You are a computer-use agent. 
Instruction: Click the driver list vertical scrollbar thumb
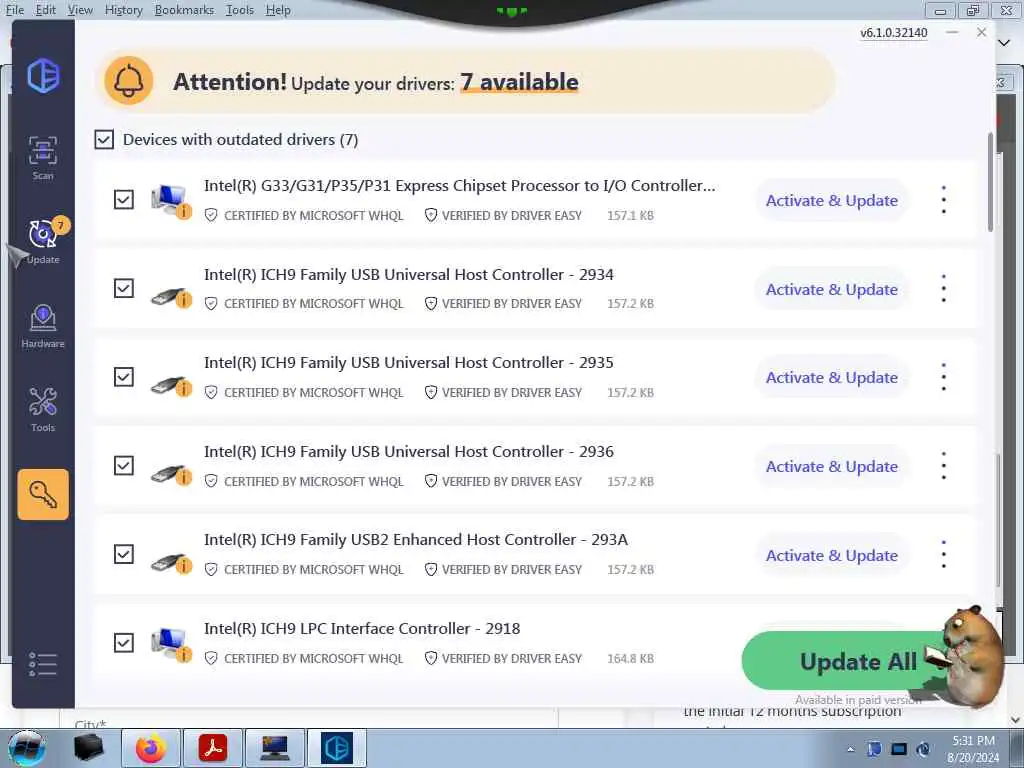[990, 183]
